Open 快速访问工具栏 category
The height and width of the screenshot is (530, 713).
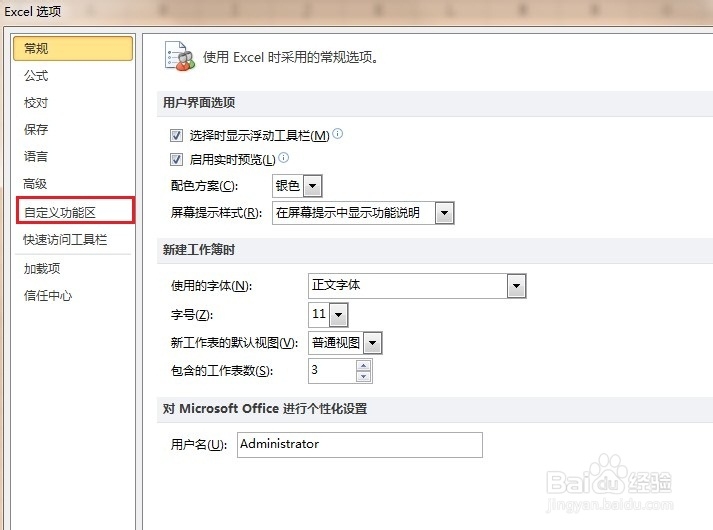pos(65,239)
